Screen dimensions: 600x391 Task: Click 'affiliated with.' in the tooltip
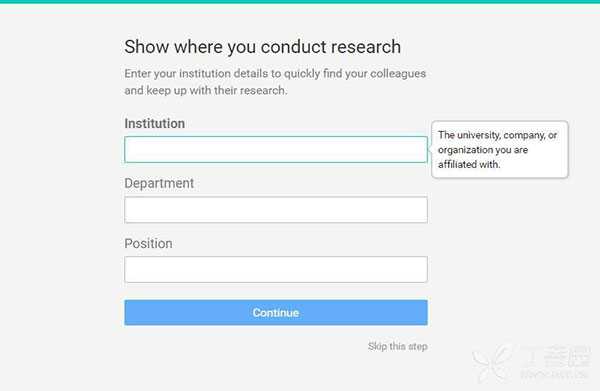point(469,165)
